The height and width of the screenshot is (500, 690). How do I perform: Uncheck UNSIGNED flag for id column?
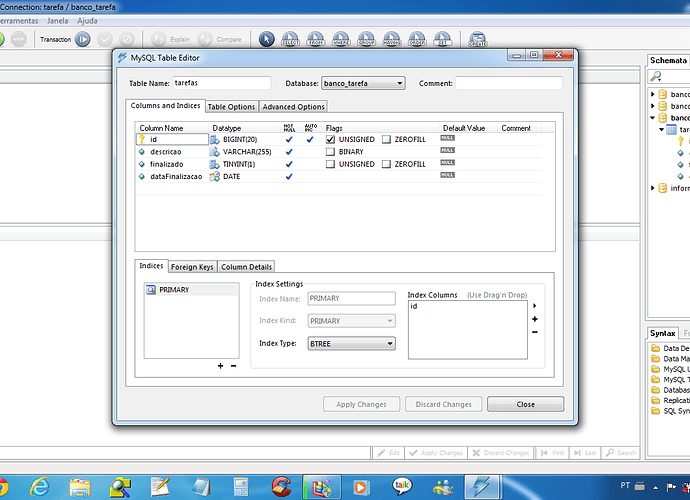330,140
